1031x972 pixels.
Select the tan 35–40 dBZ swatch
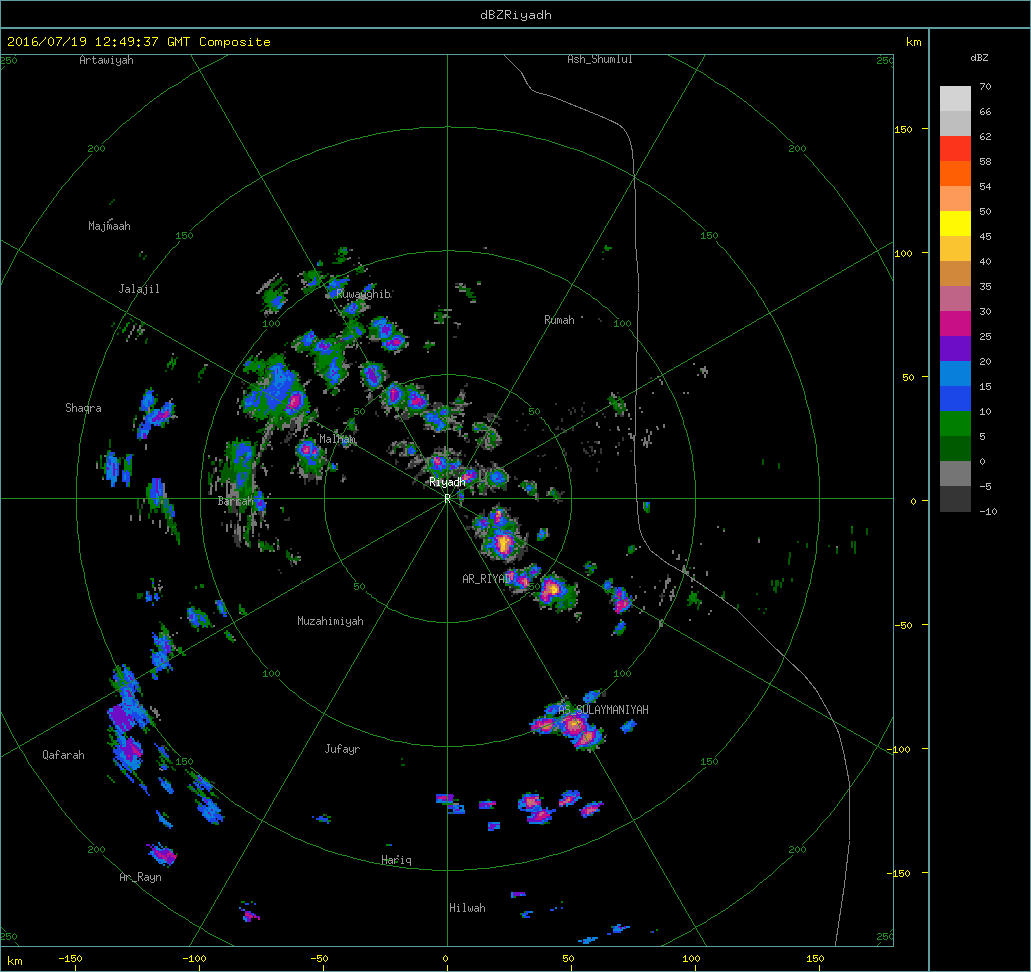pos(955,274)
